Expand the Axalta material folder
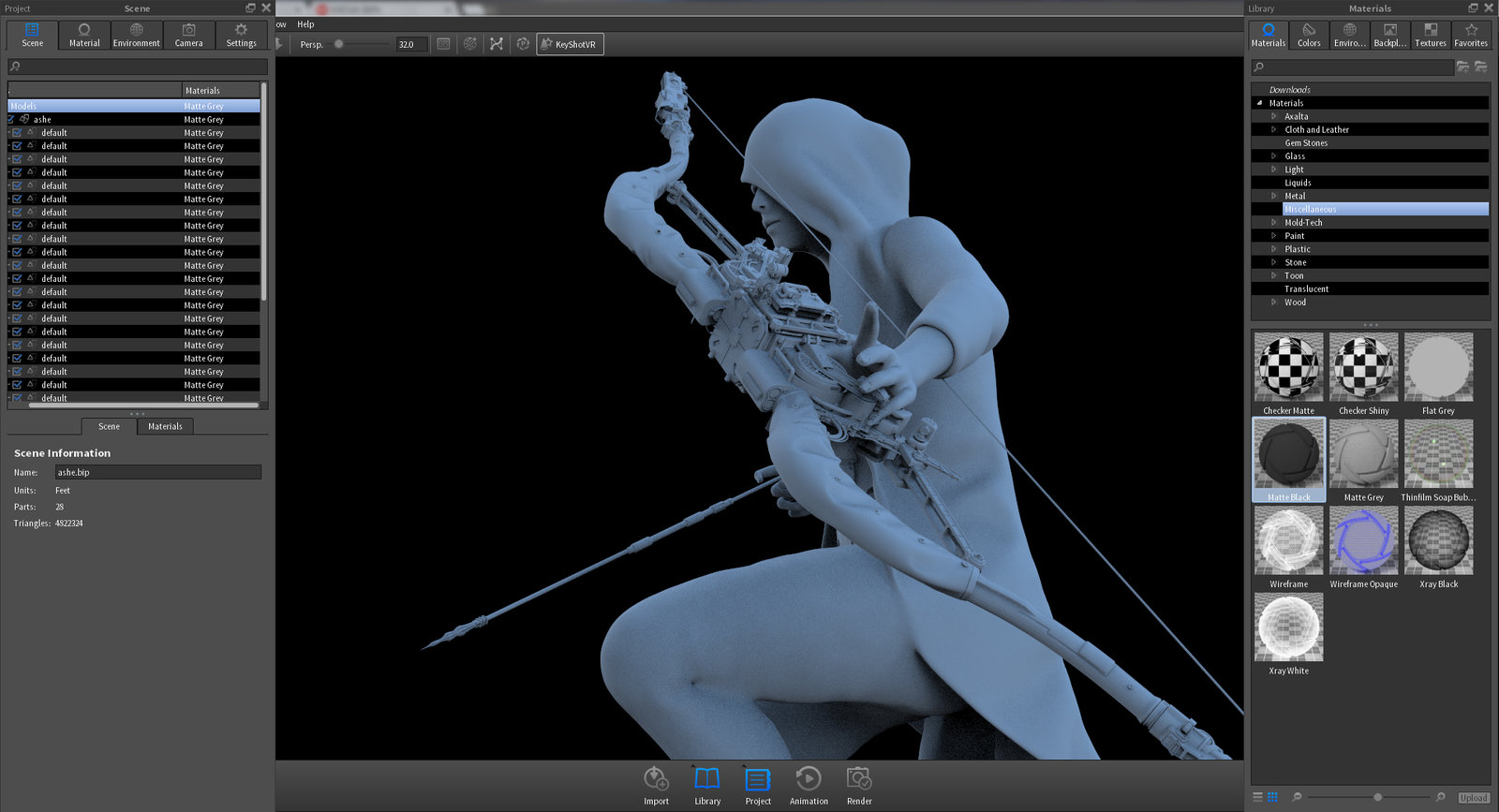Viewport: 1499px width, 812px height. [1274, 116]
